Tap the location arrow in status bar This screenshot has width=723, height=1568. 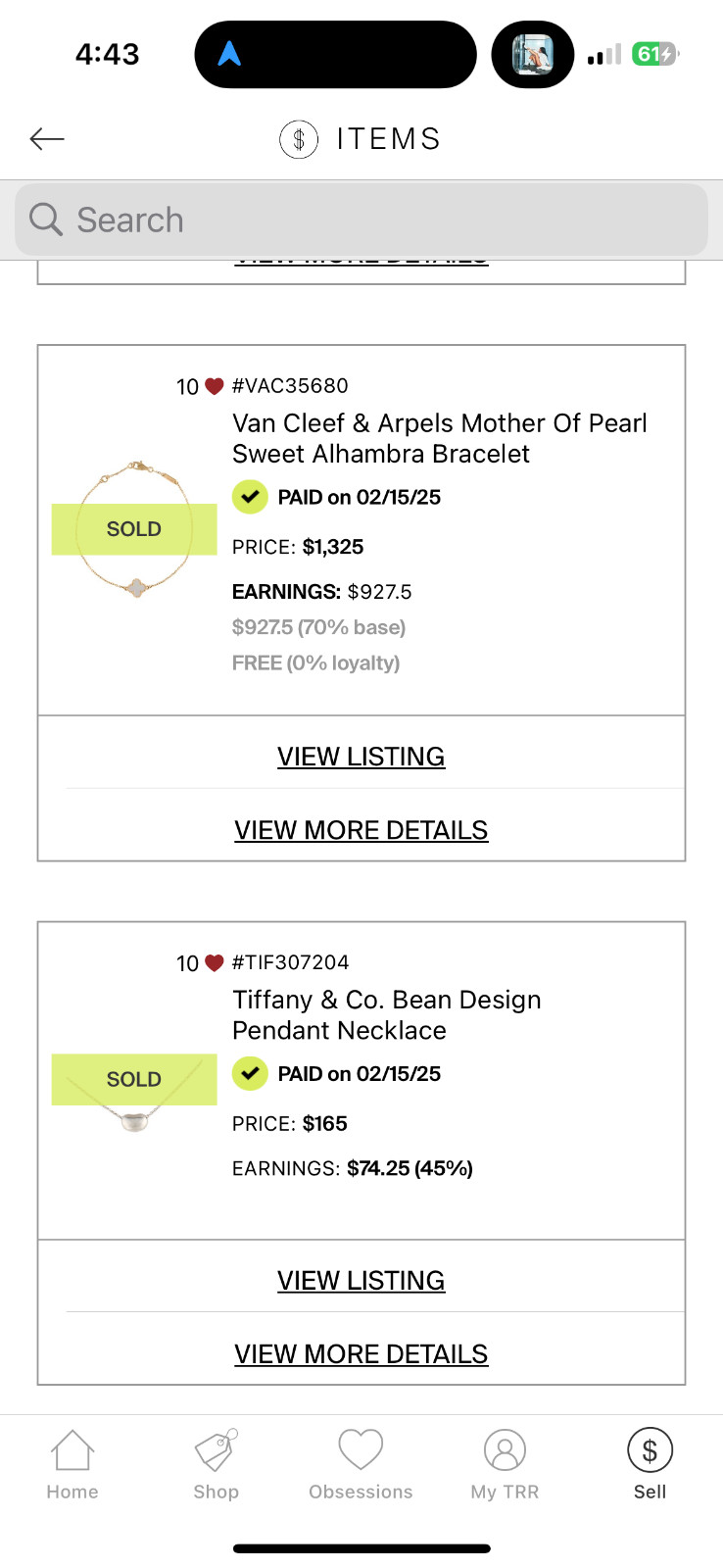(229, 54)
